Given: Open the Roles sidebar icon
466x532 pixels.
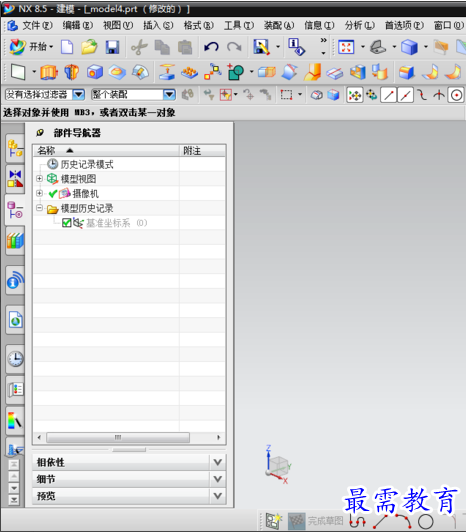Looking at the screenshot, I should (x=16, y=390).
